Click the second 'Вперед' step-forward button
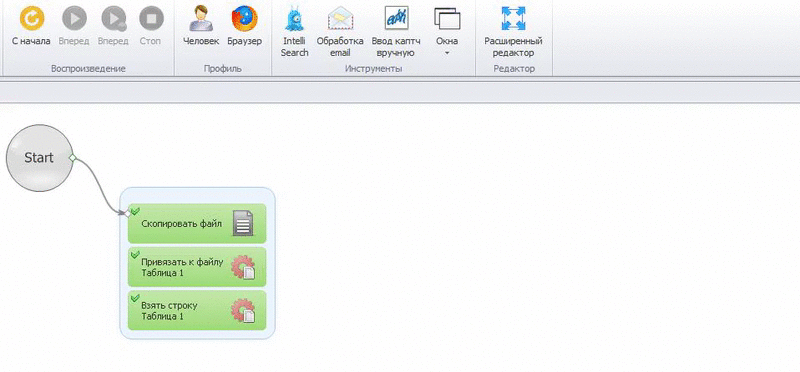Viewport: 800px width, 372px height. point(113,19)
